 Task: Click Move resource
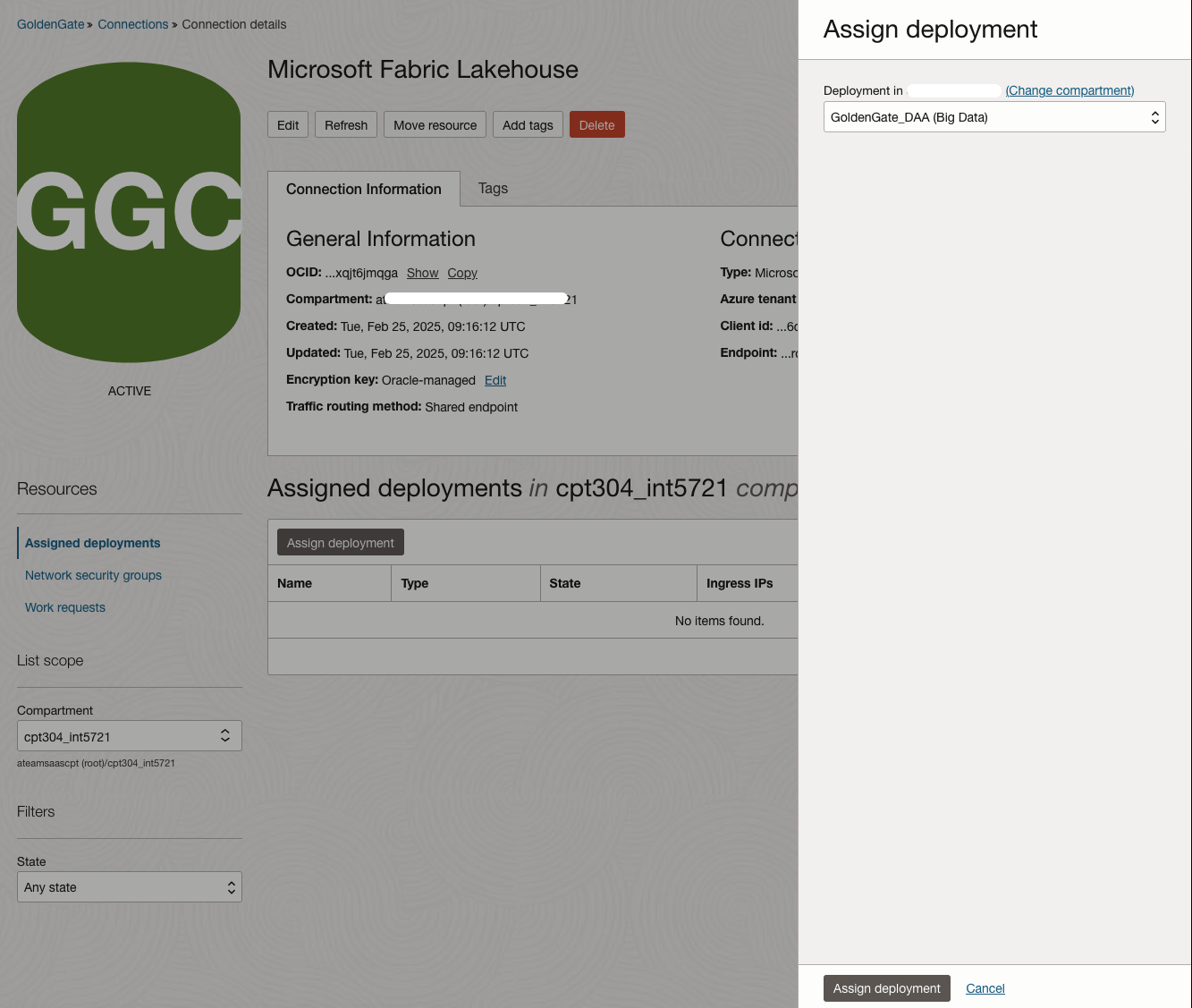(x=435, y=124)
